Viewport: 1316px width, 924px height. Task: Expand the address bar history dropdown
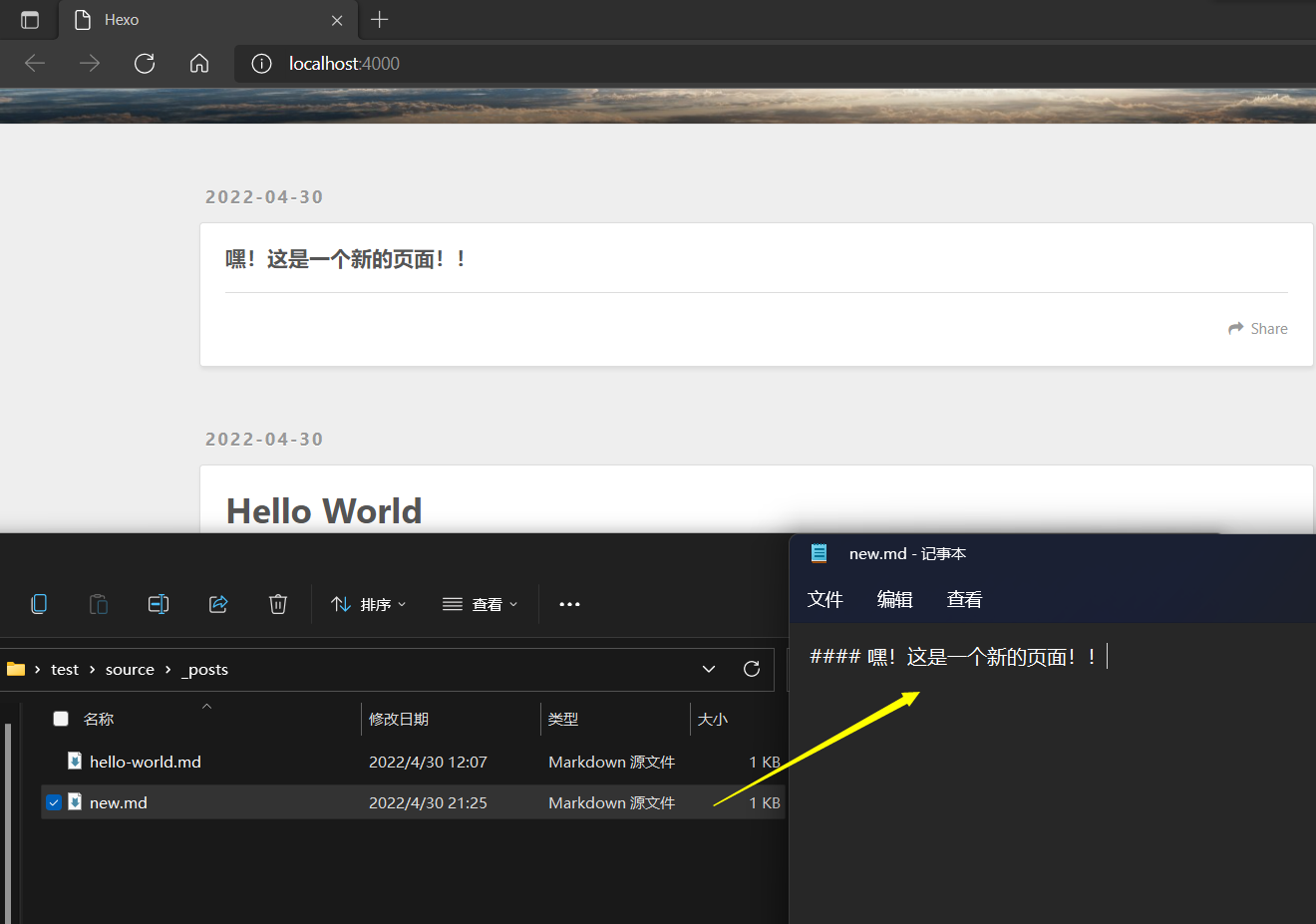tap(709, 669)
